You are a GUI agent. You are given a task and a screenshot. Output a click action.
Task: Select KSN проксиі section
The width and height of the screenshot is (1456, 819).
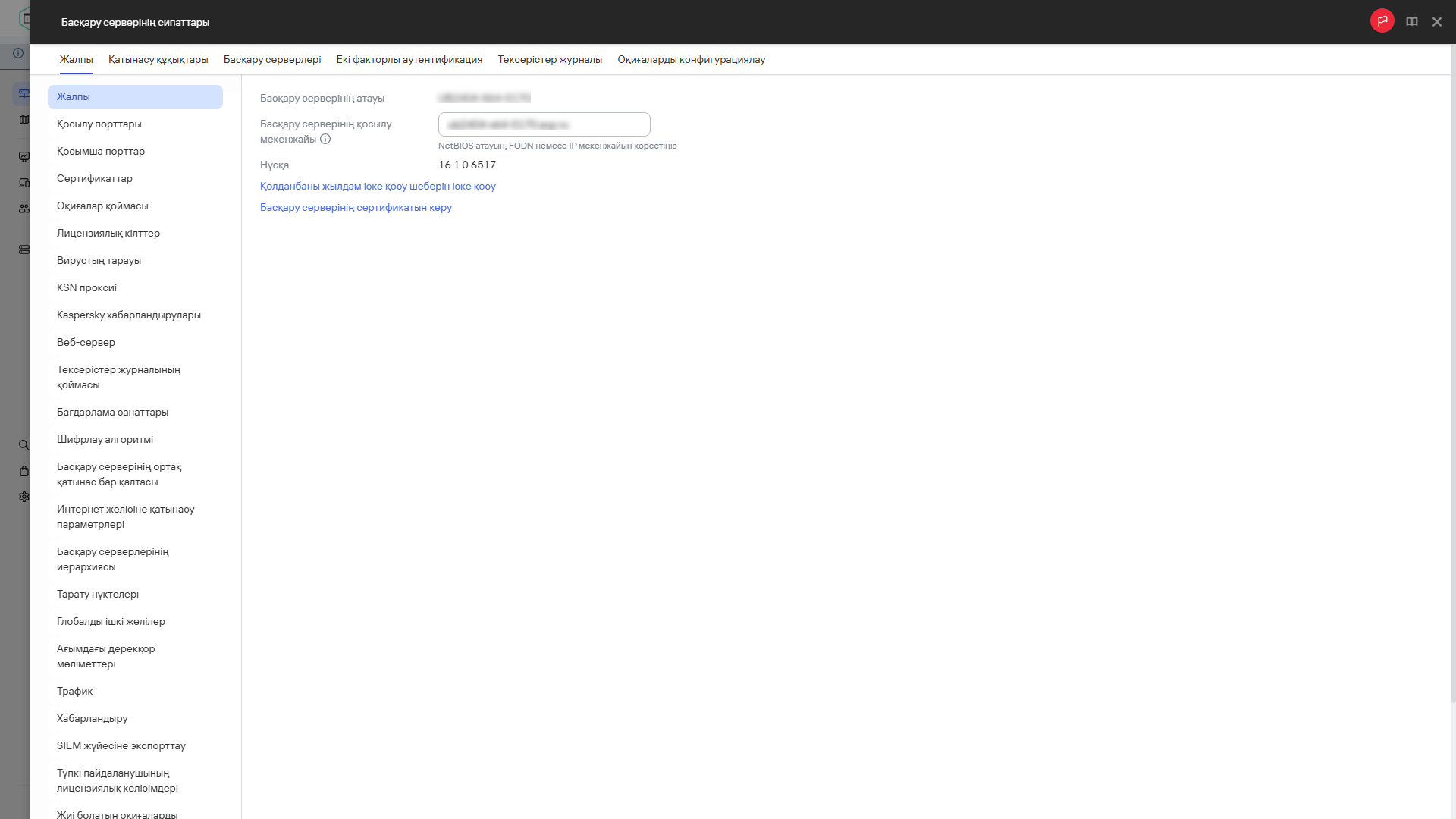[86, 288]
